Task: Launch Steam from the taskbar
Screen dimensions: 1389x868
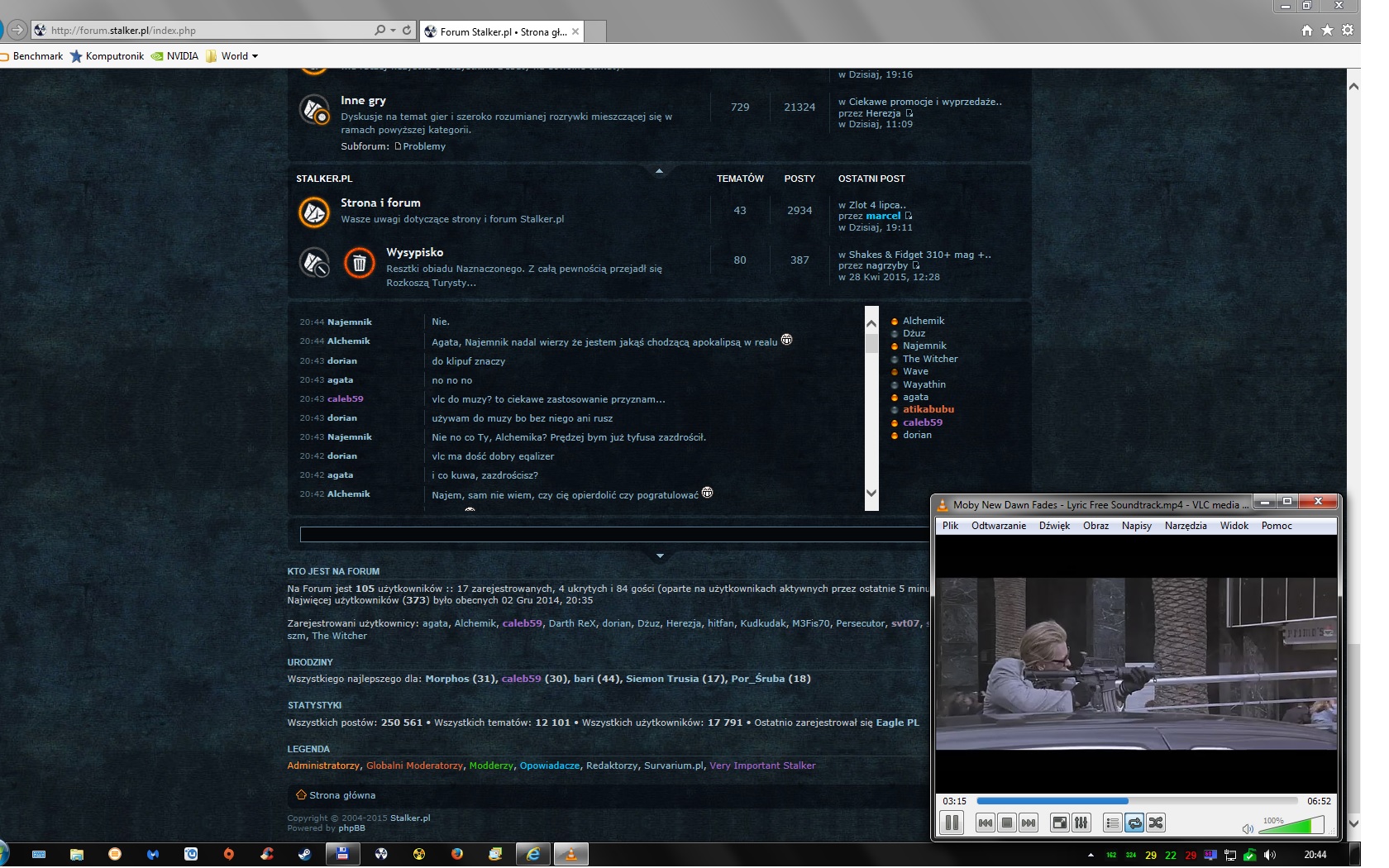Action: (x=305, y=854)
